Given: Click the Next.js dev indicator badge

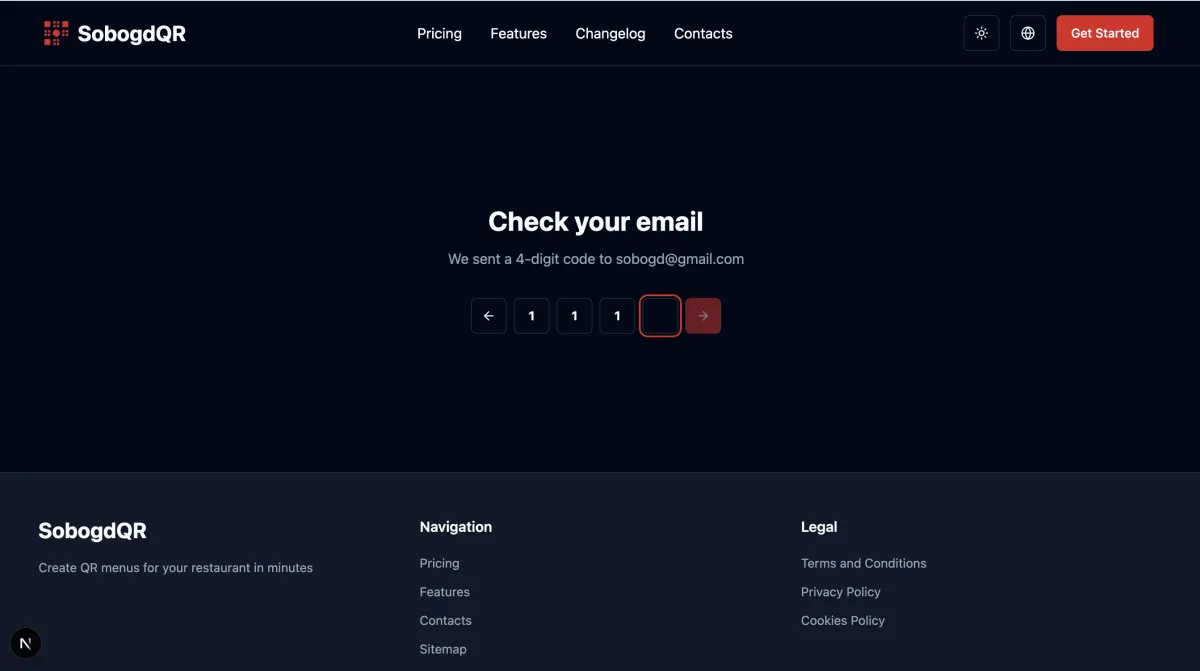Looking at the screenshot, I should click(25, 643).
